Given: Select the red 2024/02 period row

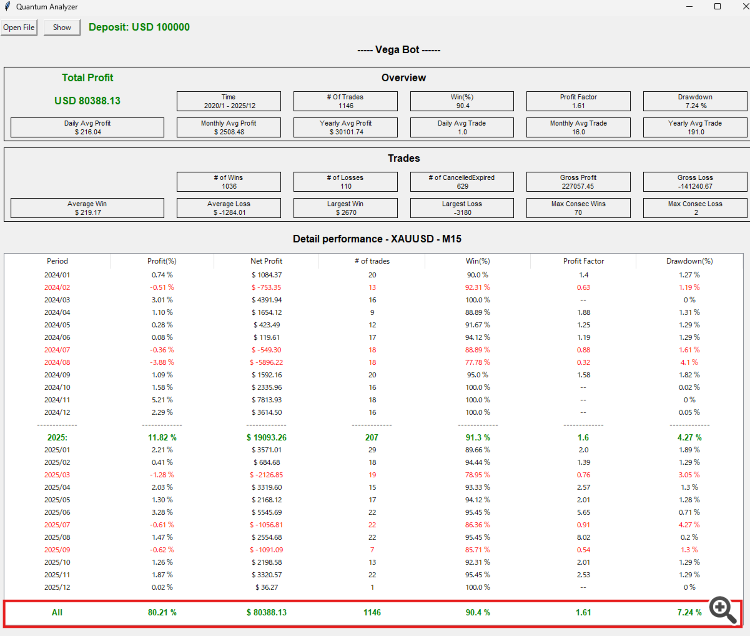Looking at the screenshot, I should [x=374, y=287].
